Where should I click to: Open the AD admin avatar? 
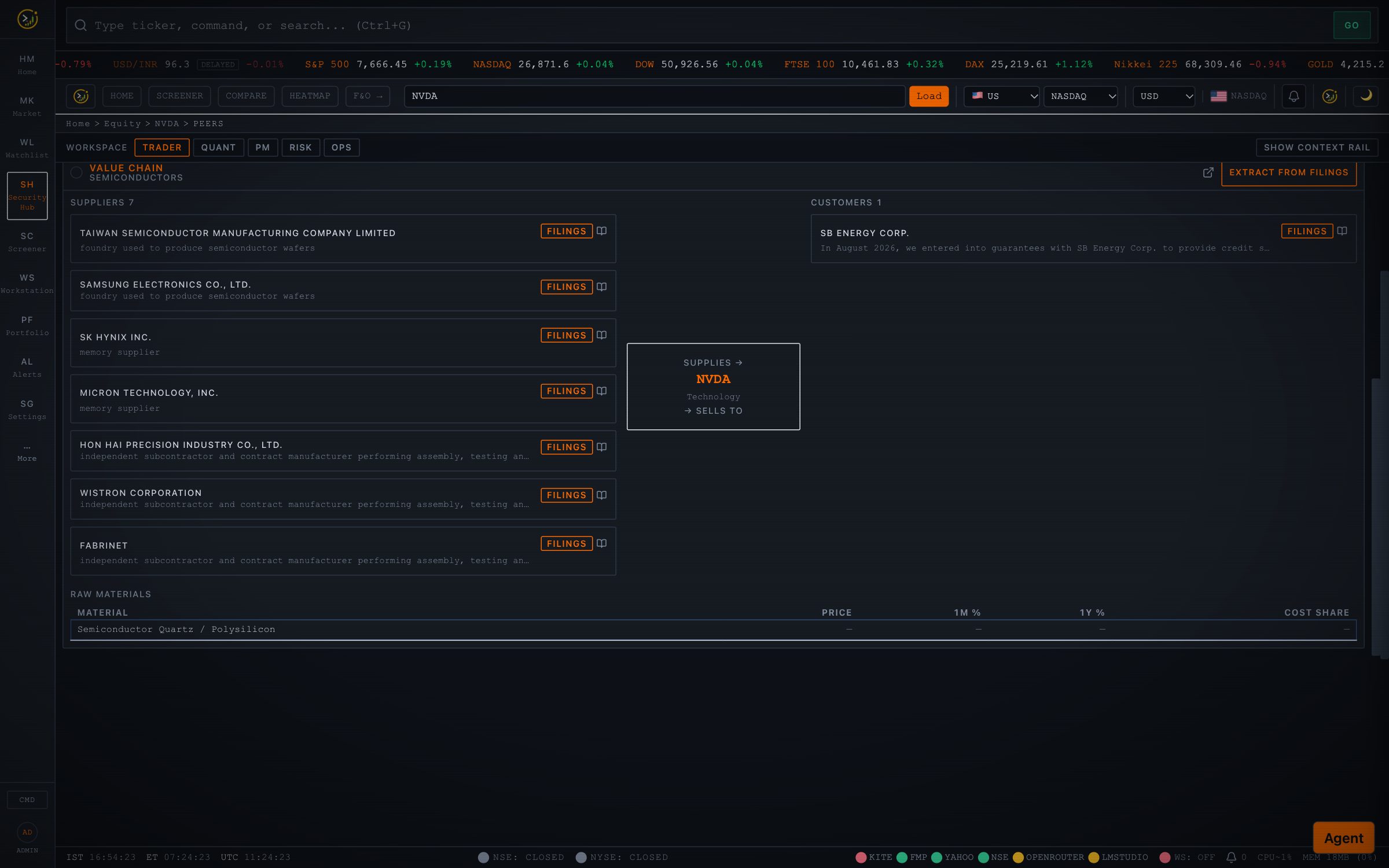click(27, 832)
